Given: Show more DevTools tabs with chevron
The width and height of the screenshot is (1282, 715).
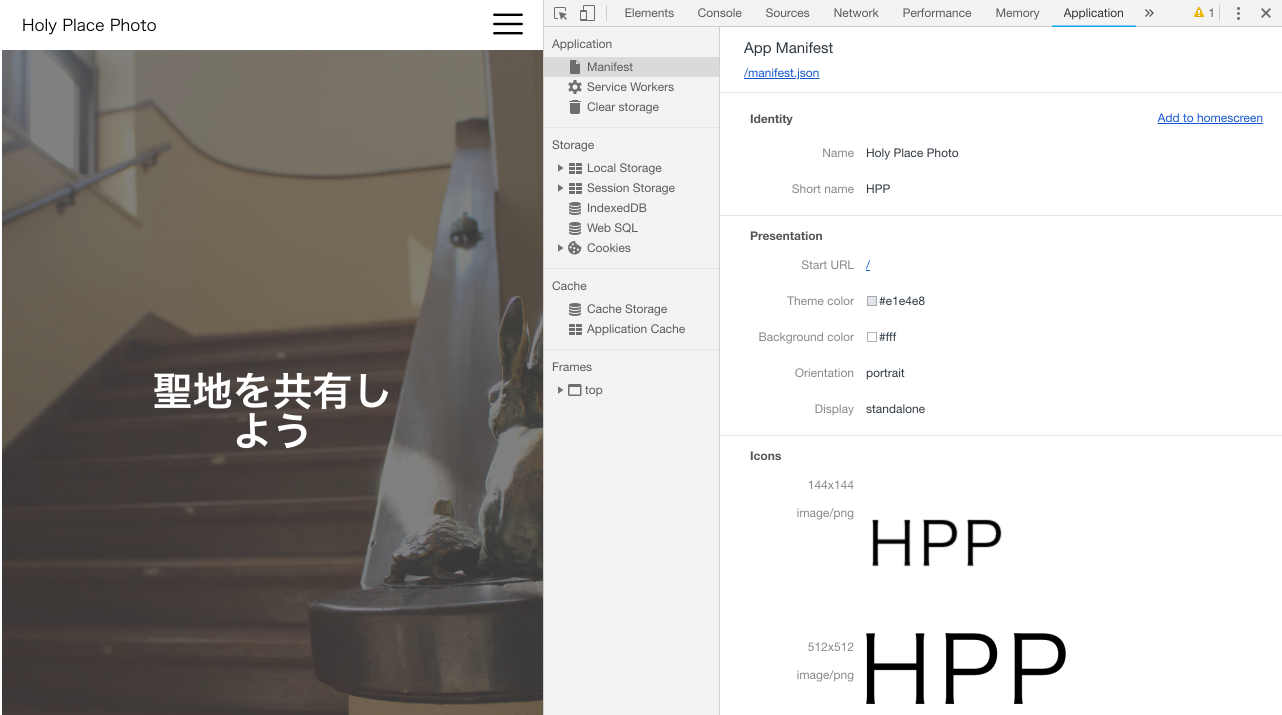Looking at the screenshot, I should coord(1149,13).
